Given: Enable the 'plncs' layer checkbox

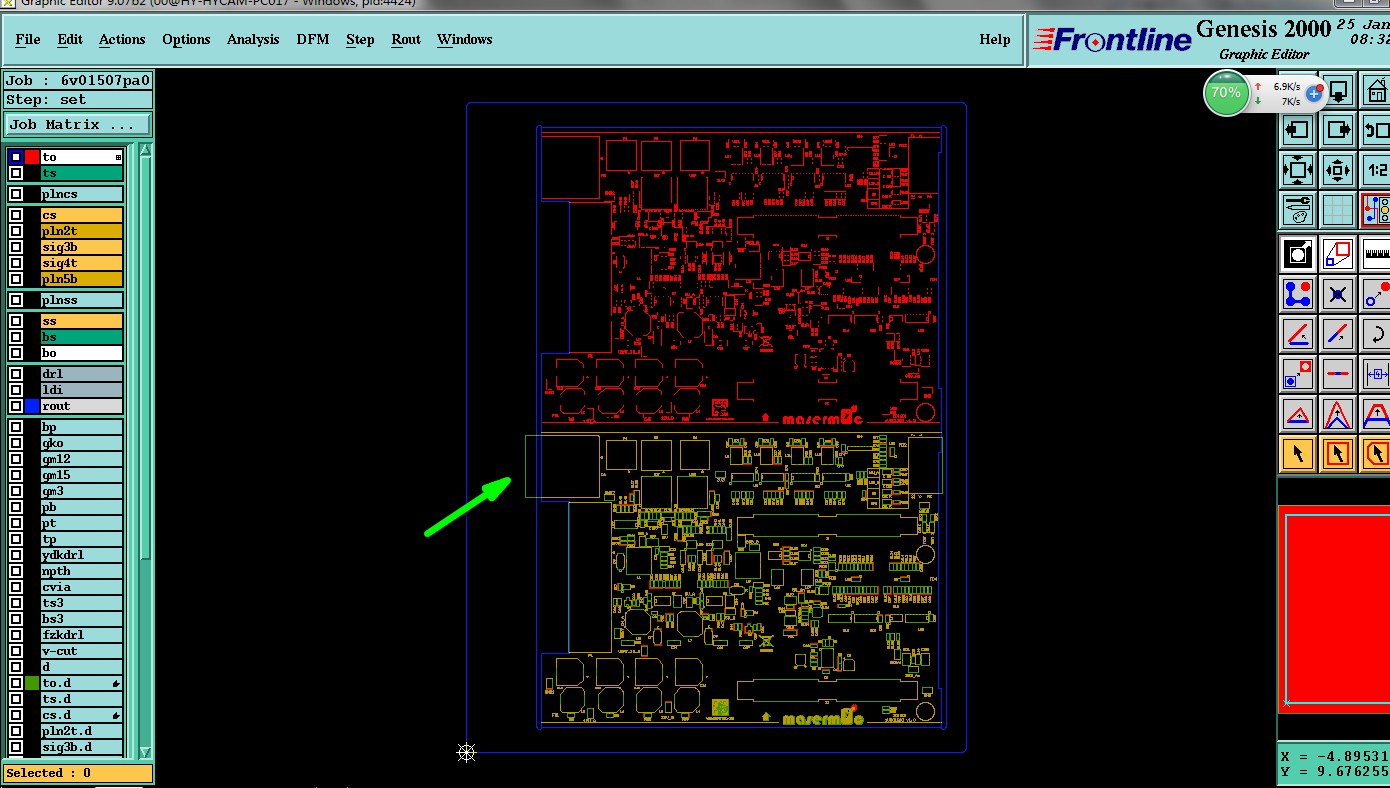Looking at the screenshot, I should click(x=16, y=194).
